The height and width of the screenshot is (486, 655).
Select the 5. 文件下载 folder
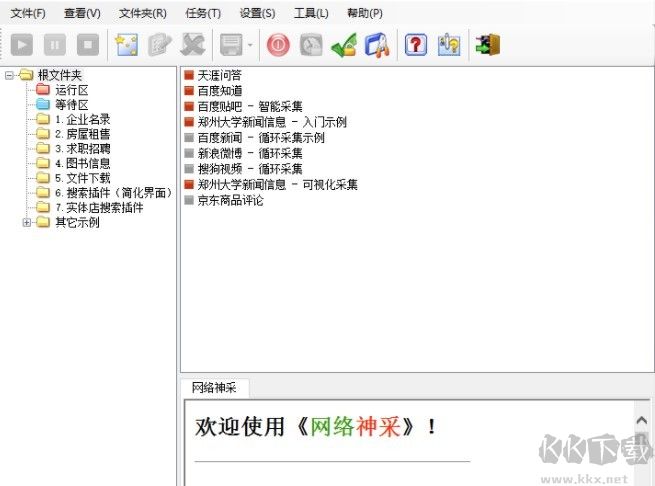click(x=83, y=178)
